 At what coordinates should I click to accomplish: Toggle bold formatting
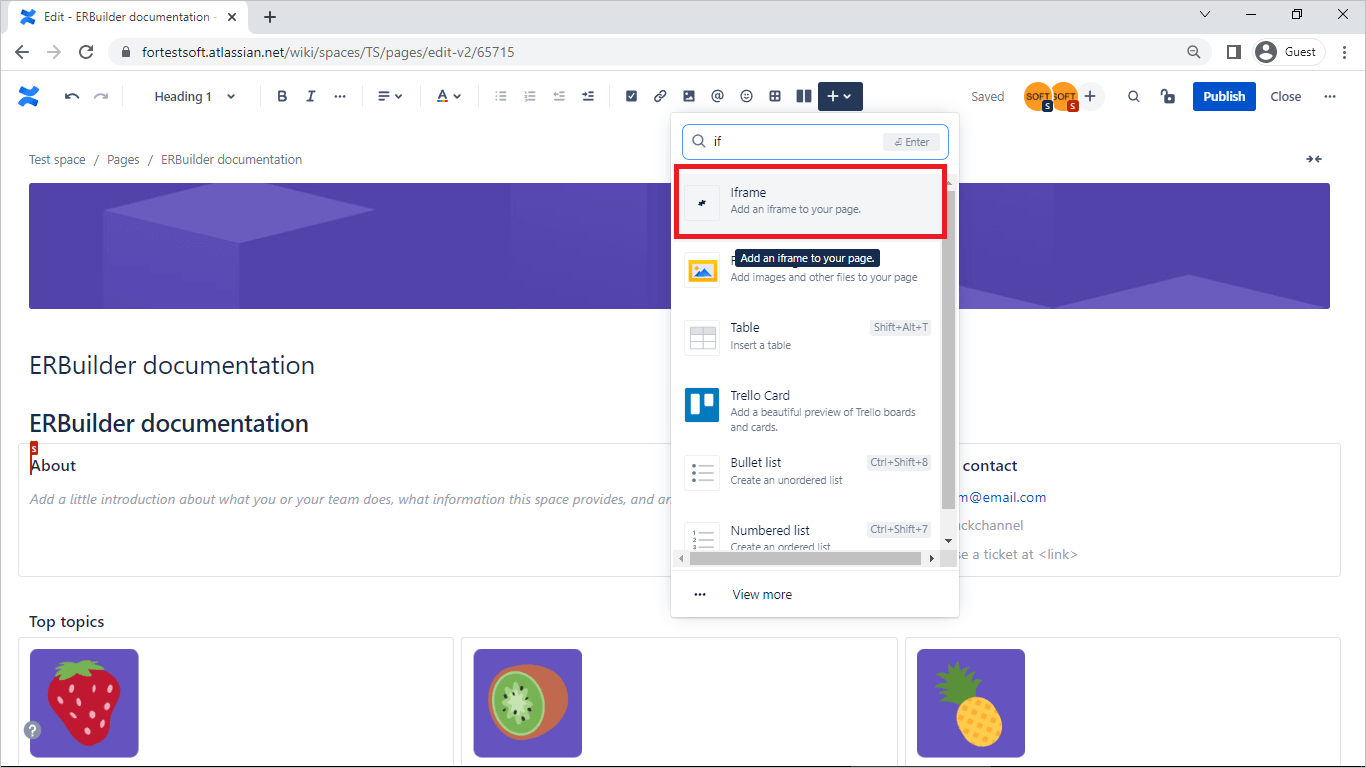pyautogui.click(x=281, y=96)
